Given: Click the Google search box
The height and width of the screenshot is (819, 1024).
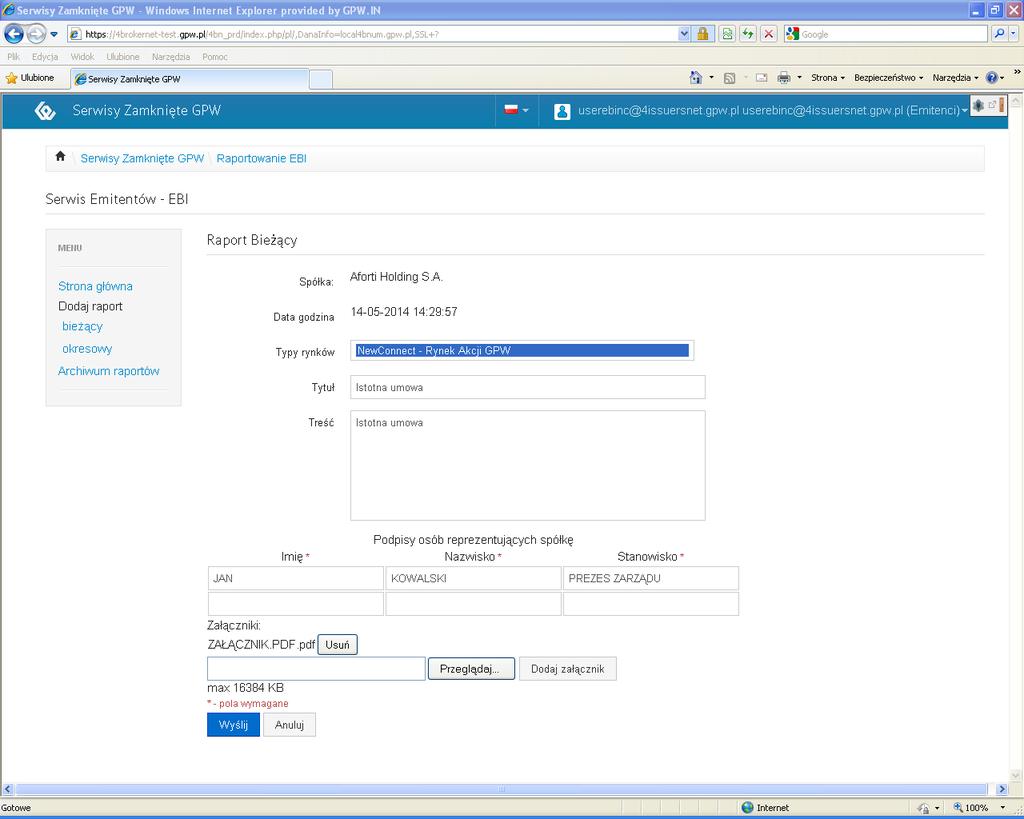Looking at the screenshot, I should click(893, 34).
